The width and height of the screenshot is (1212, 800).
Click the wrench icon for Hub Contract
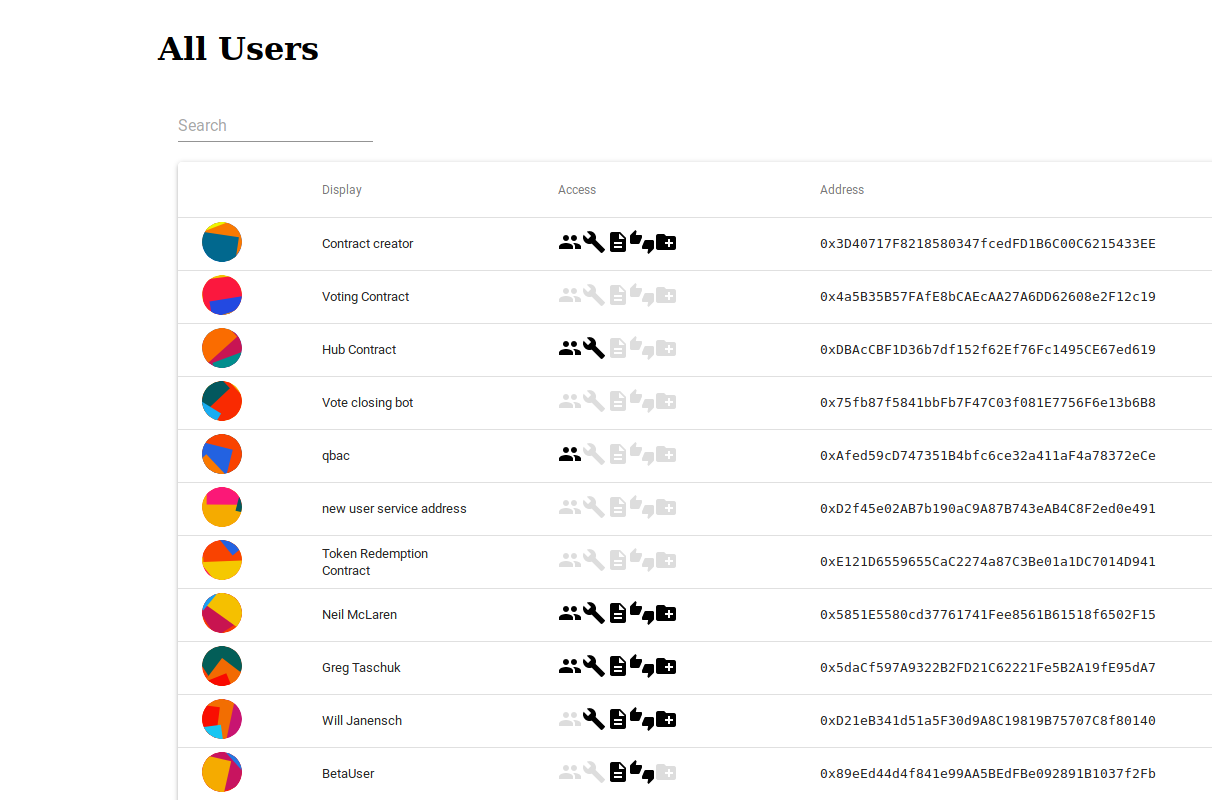click(x=594, y=349)
